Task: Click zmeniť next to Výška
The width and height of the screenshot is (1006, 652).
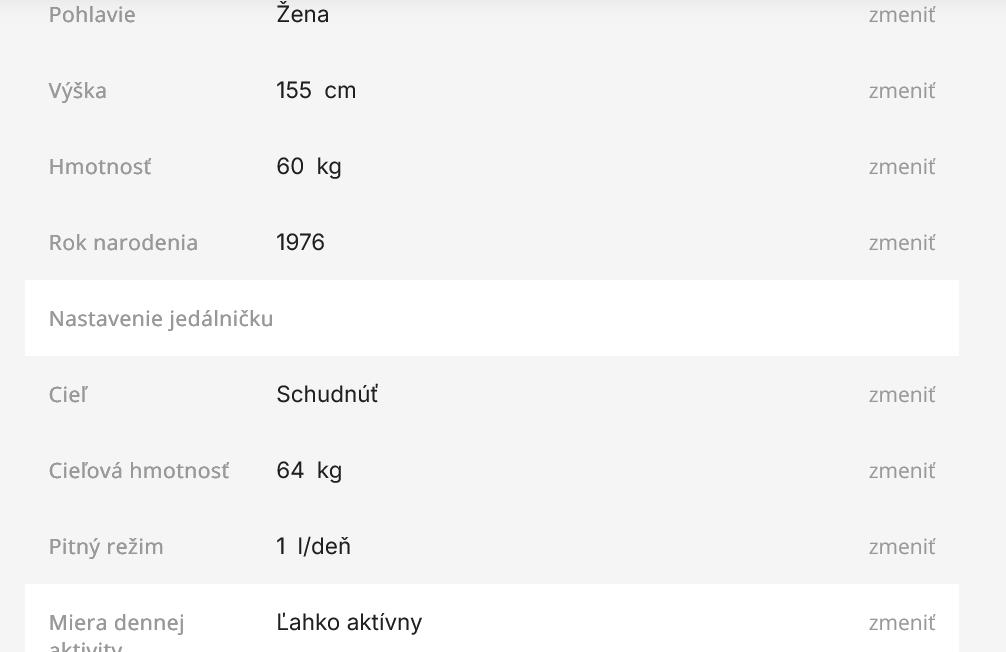Action: (x=901, y=91)
